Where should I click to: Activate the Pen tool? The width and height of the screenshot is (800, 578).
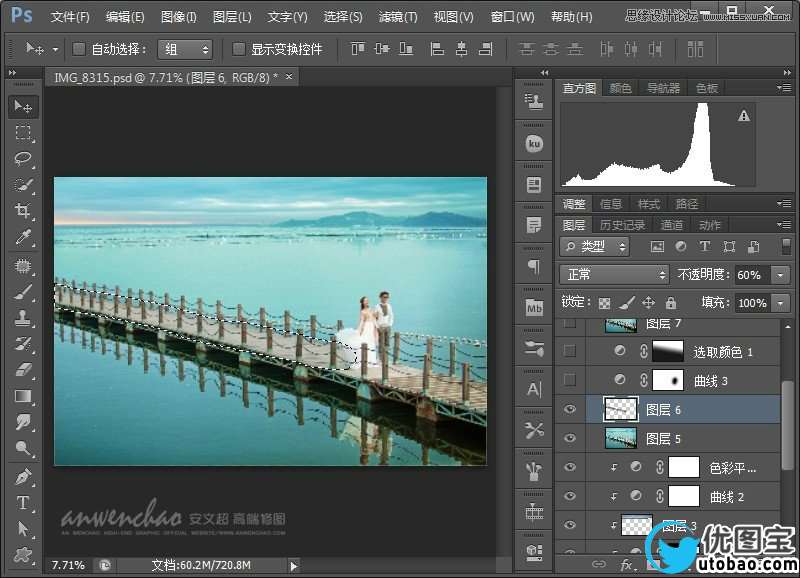(23, 476)
